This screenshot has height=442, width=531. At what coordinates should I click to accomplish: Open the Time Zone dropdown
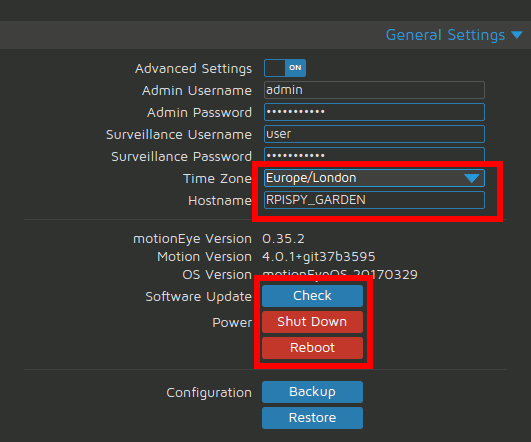click(x=374, y=178)
